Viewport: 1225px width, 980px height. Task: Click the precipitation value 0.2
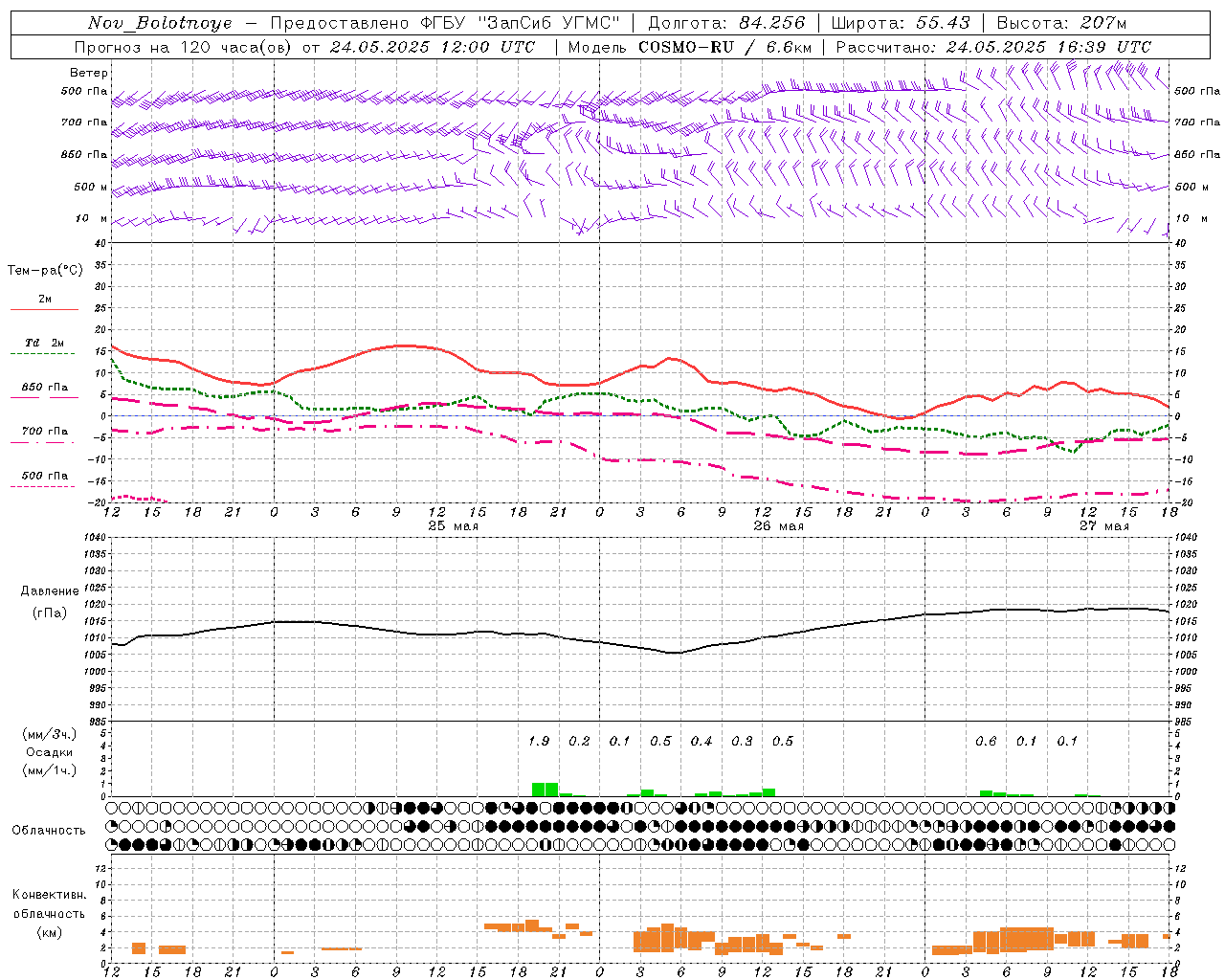(x=579, y=741)
